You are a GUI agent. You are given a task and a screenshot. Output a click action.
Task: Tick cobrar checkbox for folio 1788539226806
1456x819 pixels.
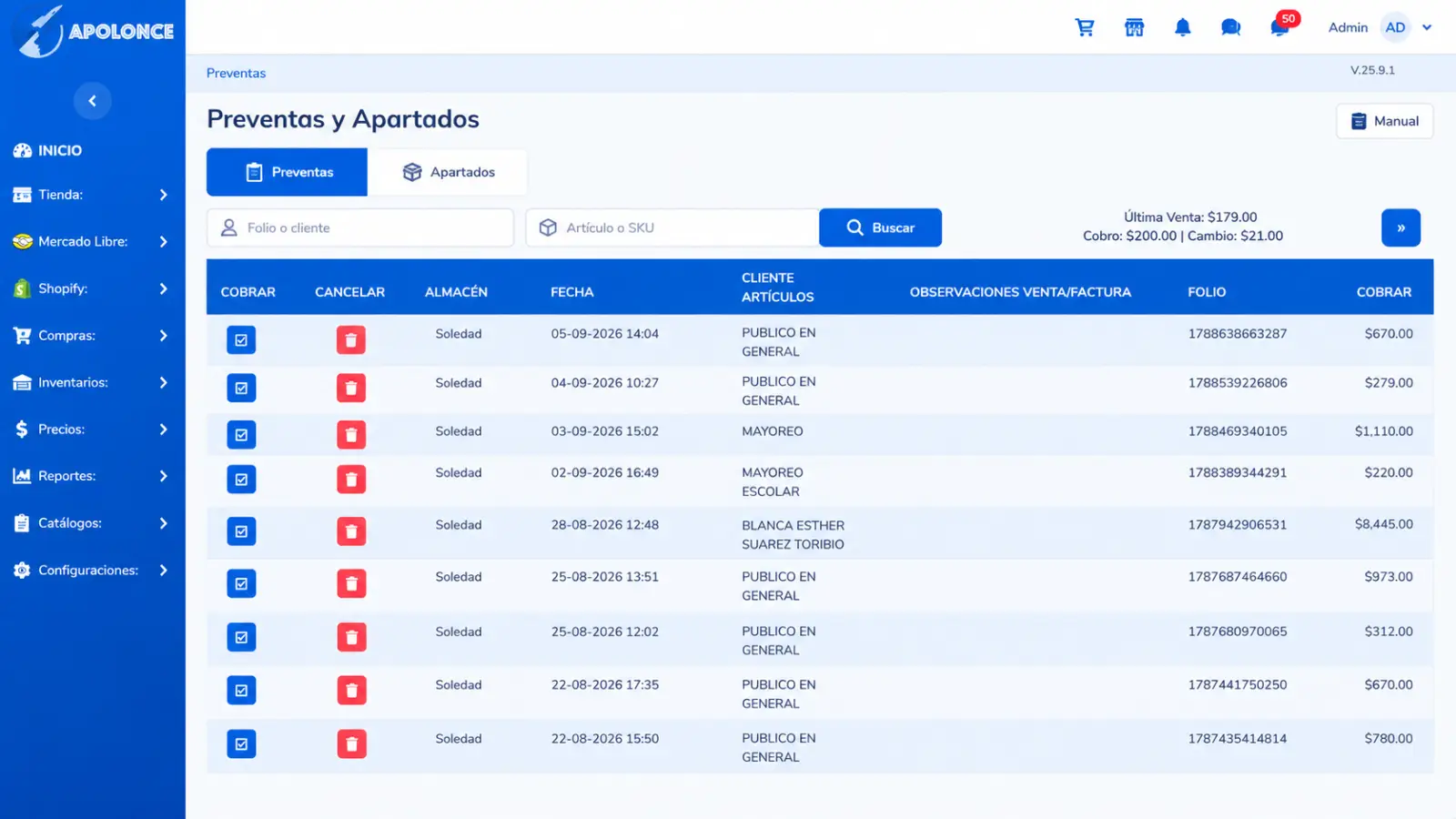[241, 389]
